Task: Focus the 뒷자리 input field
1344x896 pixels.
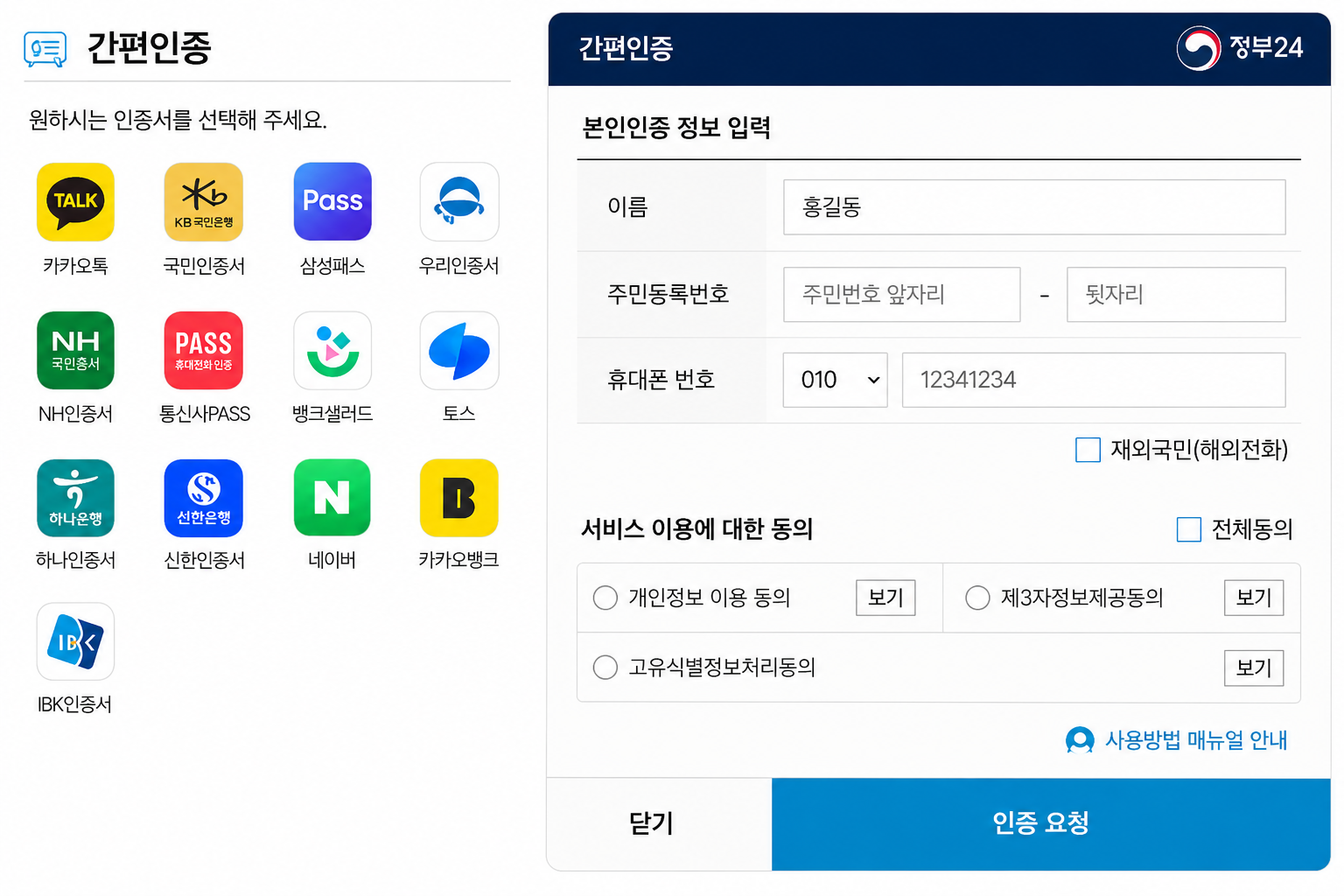Action: pos(1176,294)
